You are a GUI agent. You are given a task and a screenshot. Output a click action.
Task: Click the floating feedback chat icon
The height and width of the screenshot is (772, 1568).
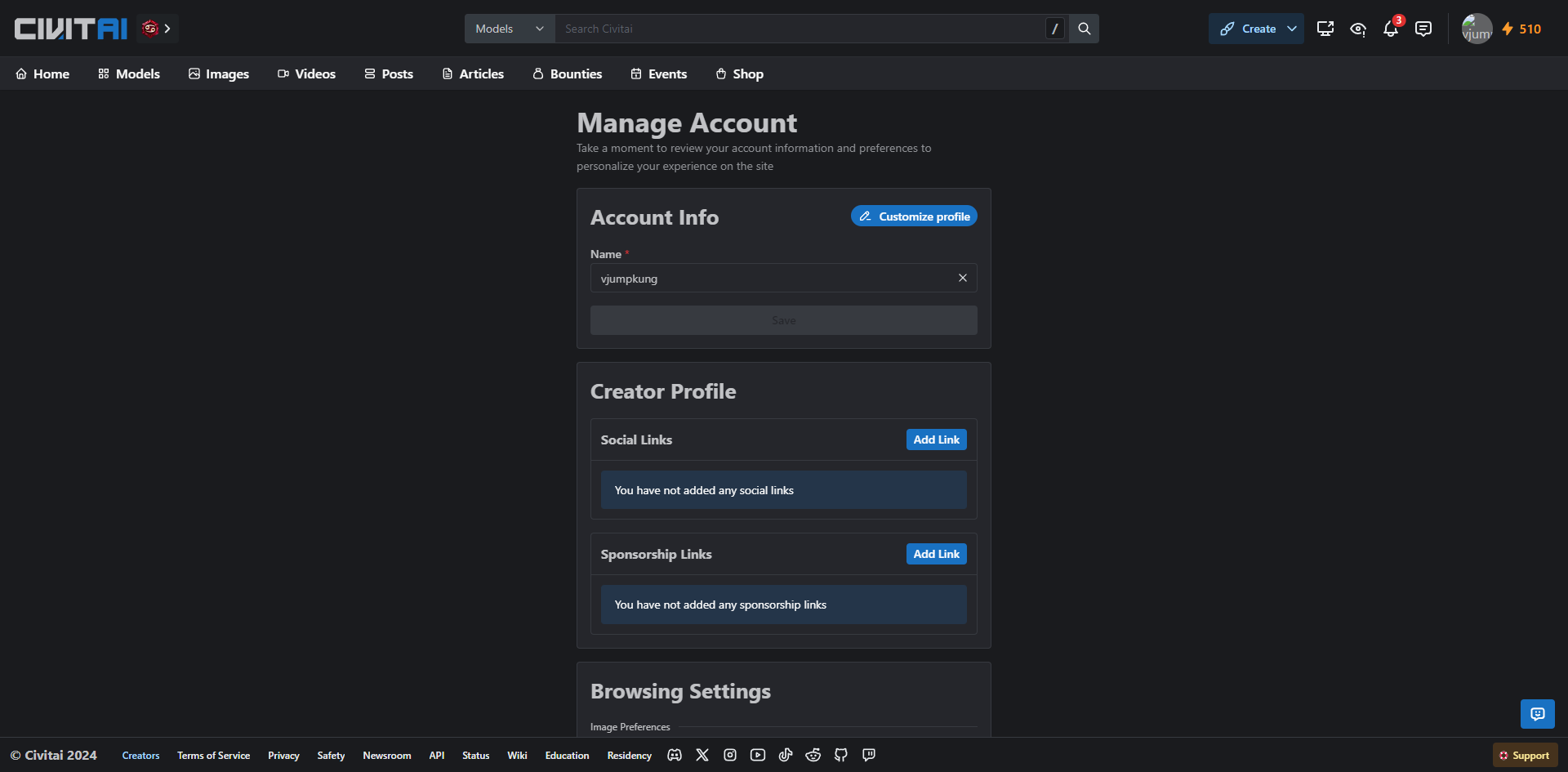pos(1537,714)
